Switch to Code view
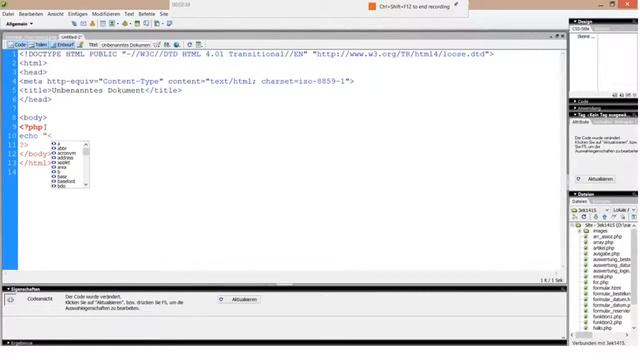640x360 pixels. [17, 45]
